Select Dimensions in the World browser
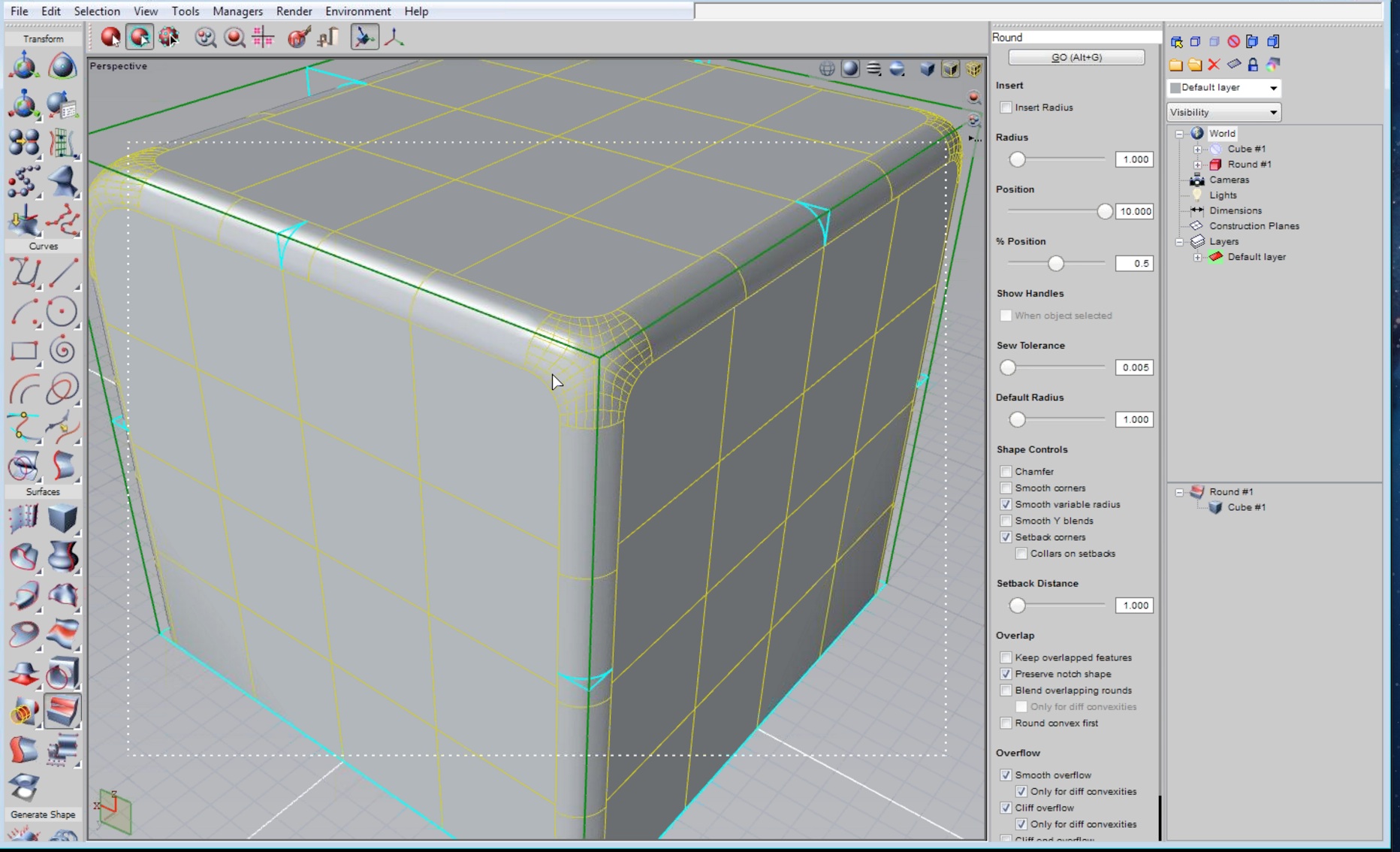1400x852 pixels. click(x=1236, y=210)
